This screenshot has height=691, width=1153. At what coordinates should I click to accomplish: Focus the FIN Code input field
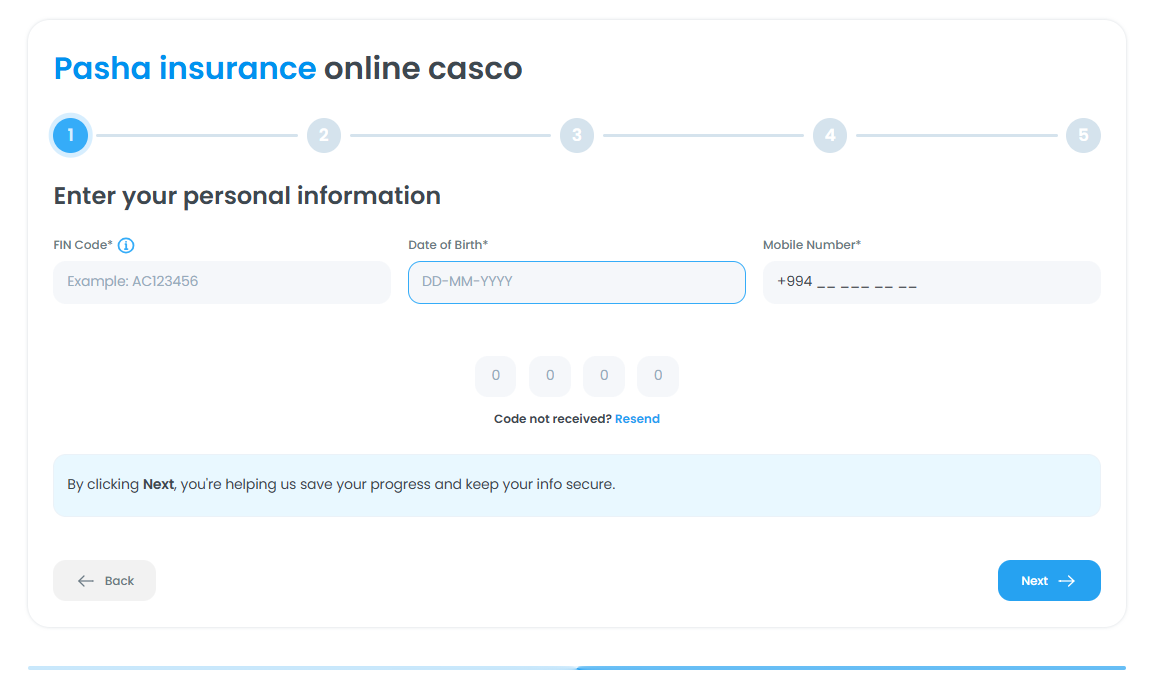222,282
